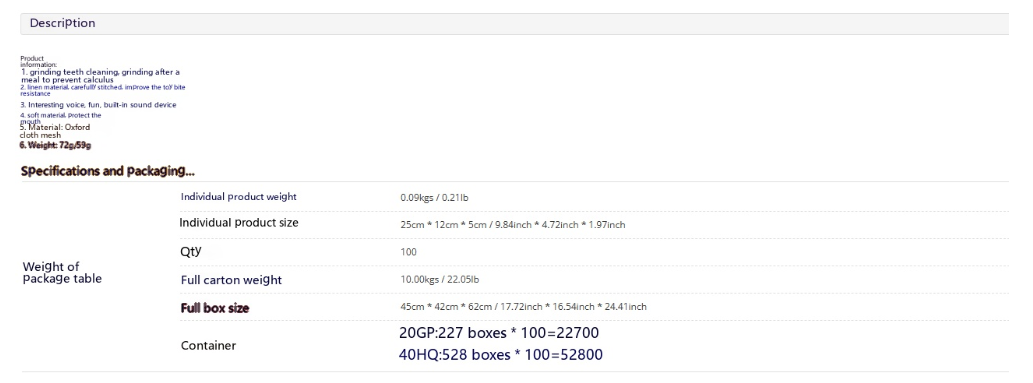Click the 40HQ:528 boxes container line
Image resolution: width=1033 pixels, height=383 pixels.
(x=500, y=355)
